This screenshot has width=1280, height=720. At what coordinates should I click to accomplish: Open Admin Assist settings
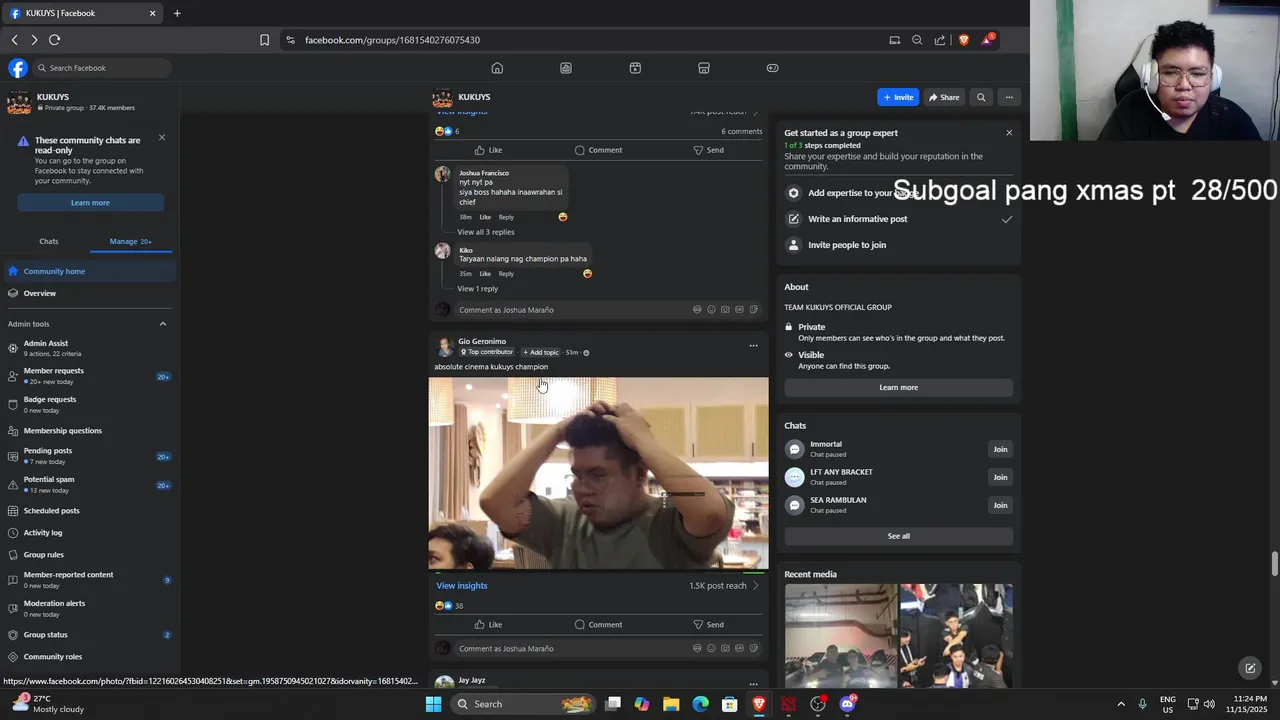[89, 348]
